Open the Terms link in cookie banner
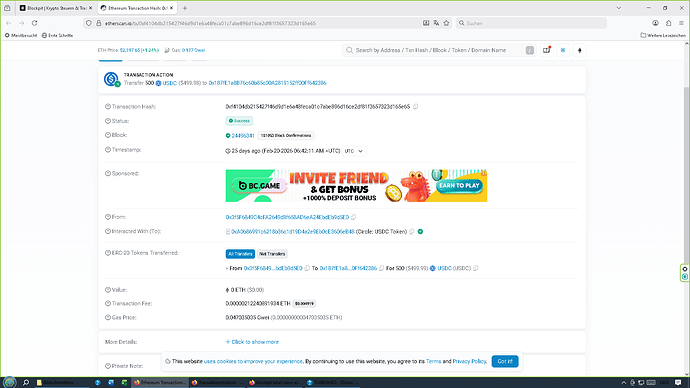The image size is (690, 388). (x=433, y=361)
